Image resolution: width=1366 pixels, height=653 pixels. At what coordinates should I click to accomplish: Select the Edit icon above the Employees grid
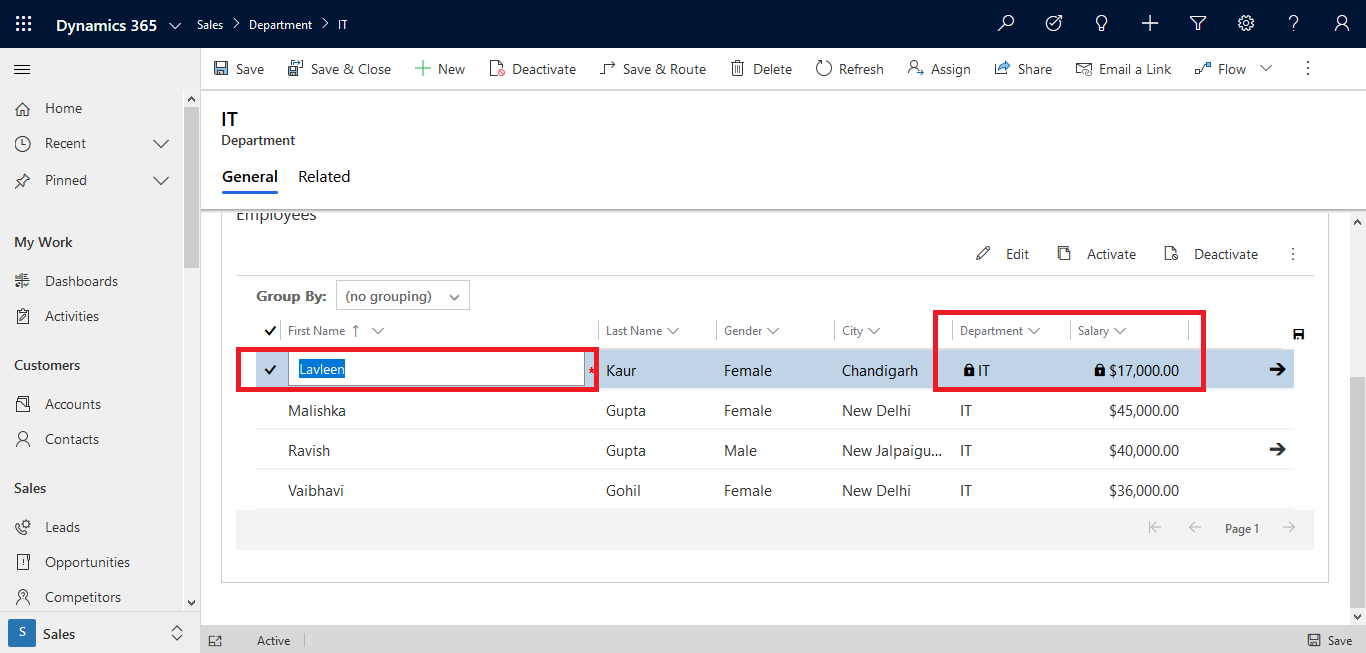tap(983, 254)
